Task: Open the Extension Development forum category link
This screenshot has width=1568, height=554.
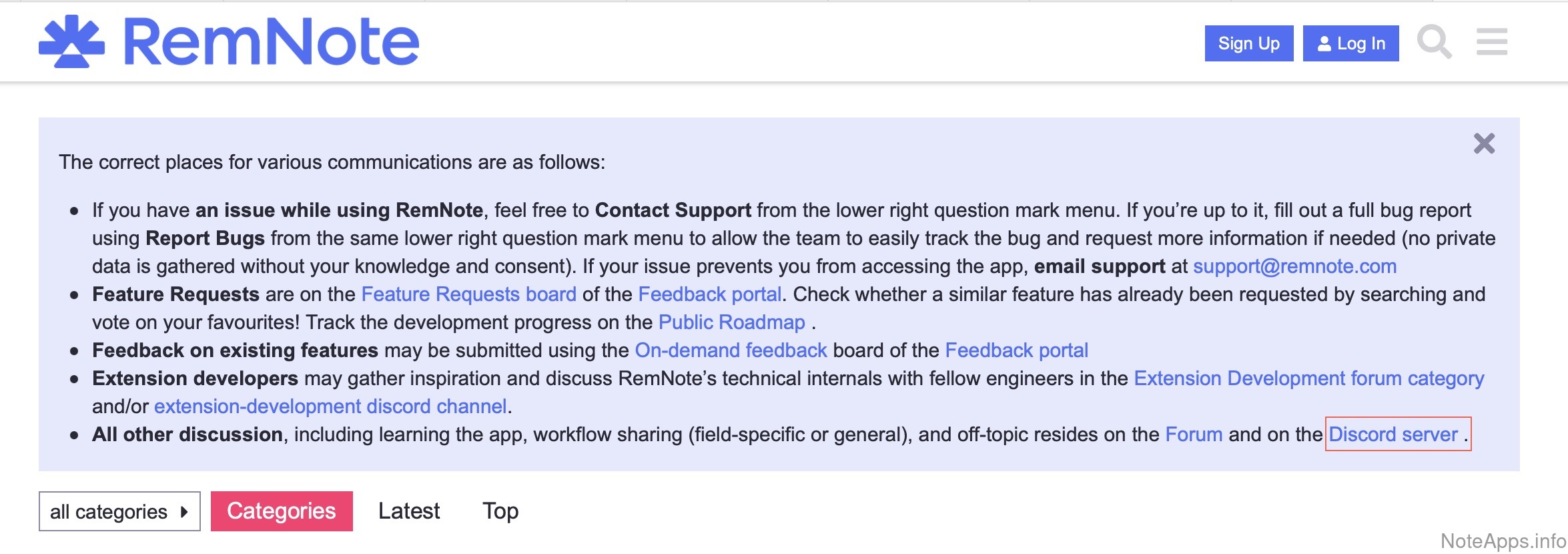Action: click(x=1308, y=378)
